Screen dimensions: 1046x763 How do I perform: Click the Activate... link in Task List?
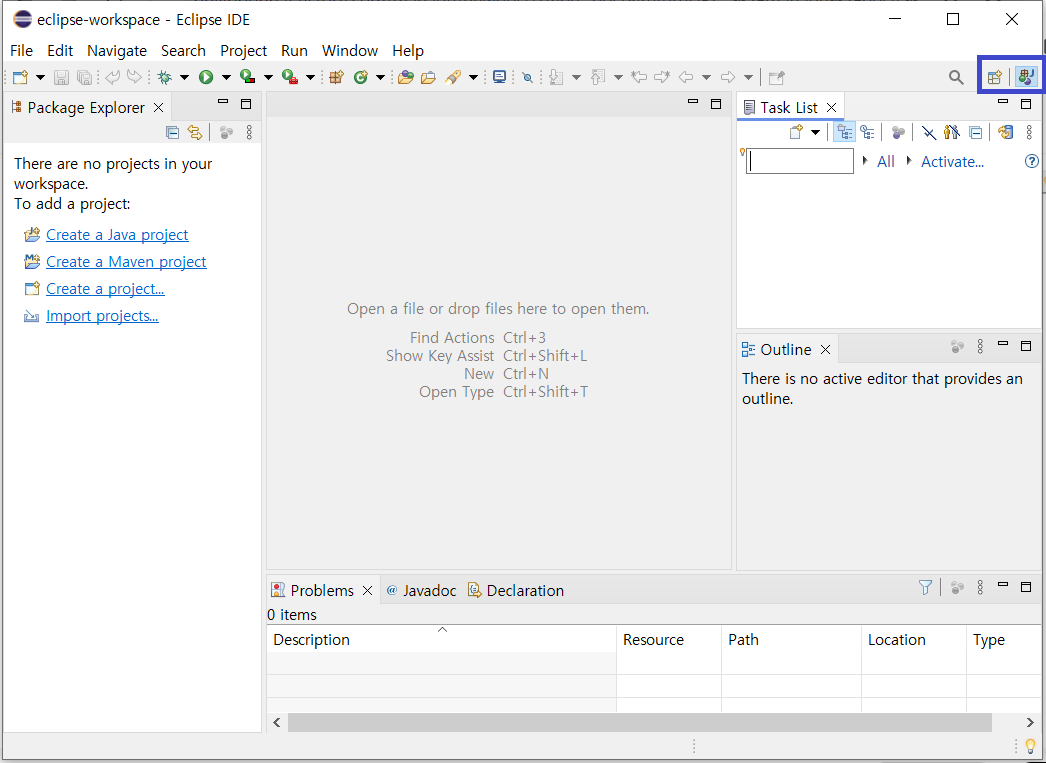click(x=952, y=161)
